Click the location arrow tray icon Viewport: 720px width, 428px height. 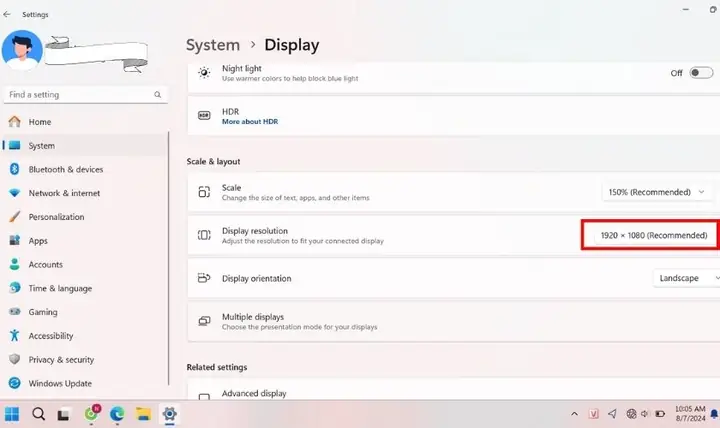pos(612,414)
